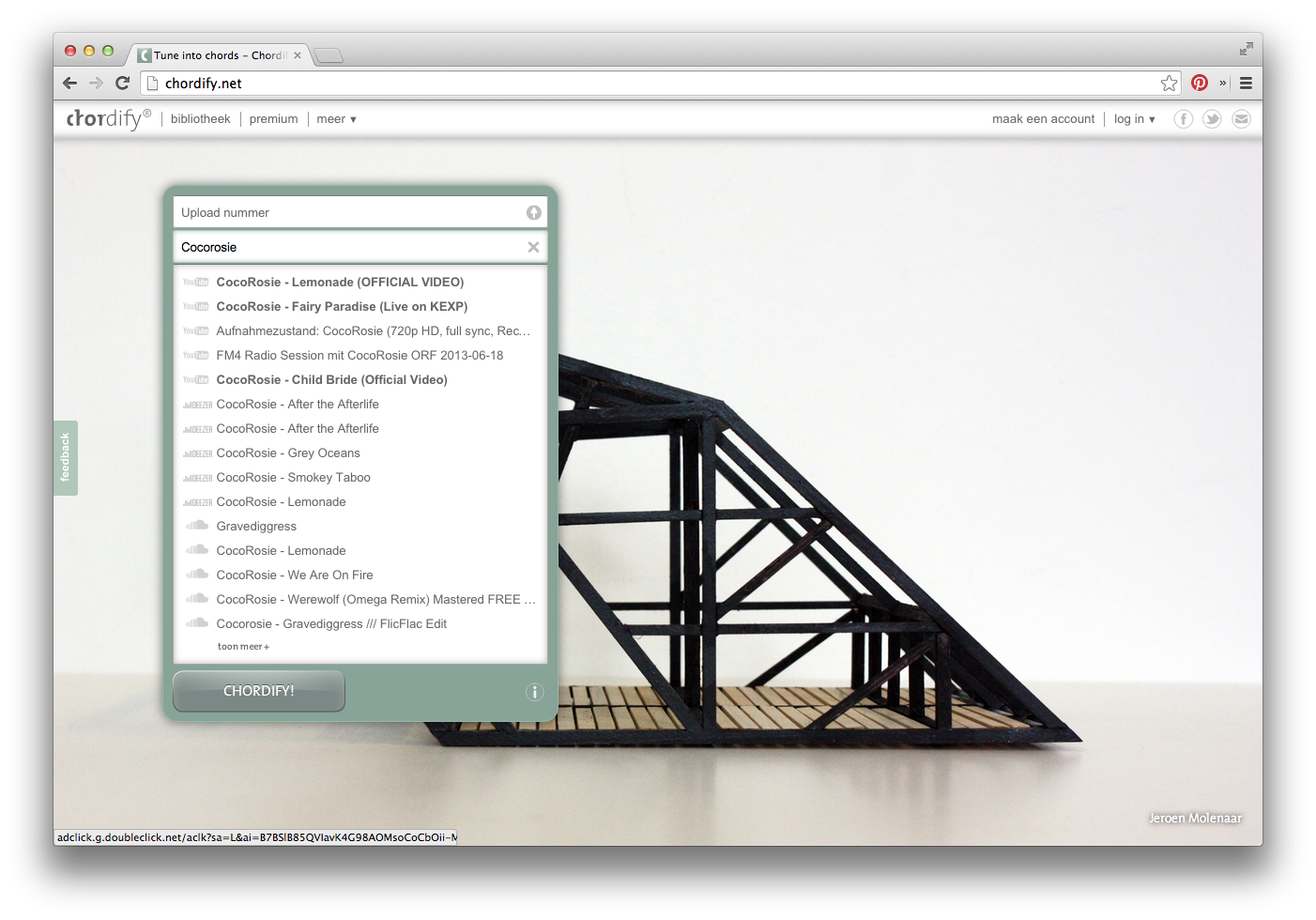Click the Deezer icon beside Smokey Taboo
The width and height of the screenshot is (1316, 920).
(197, 478)
